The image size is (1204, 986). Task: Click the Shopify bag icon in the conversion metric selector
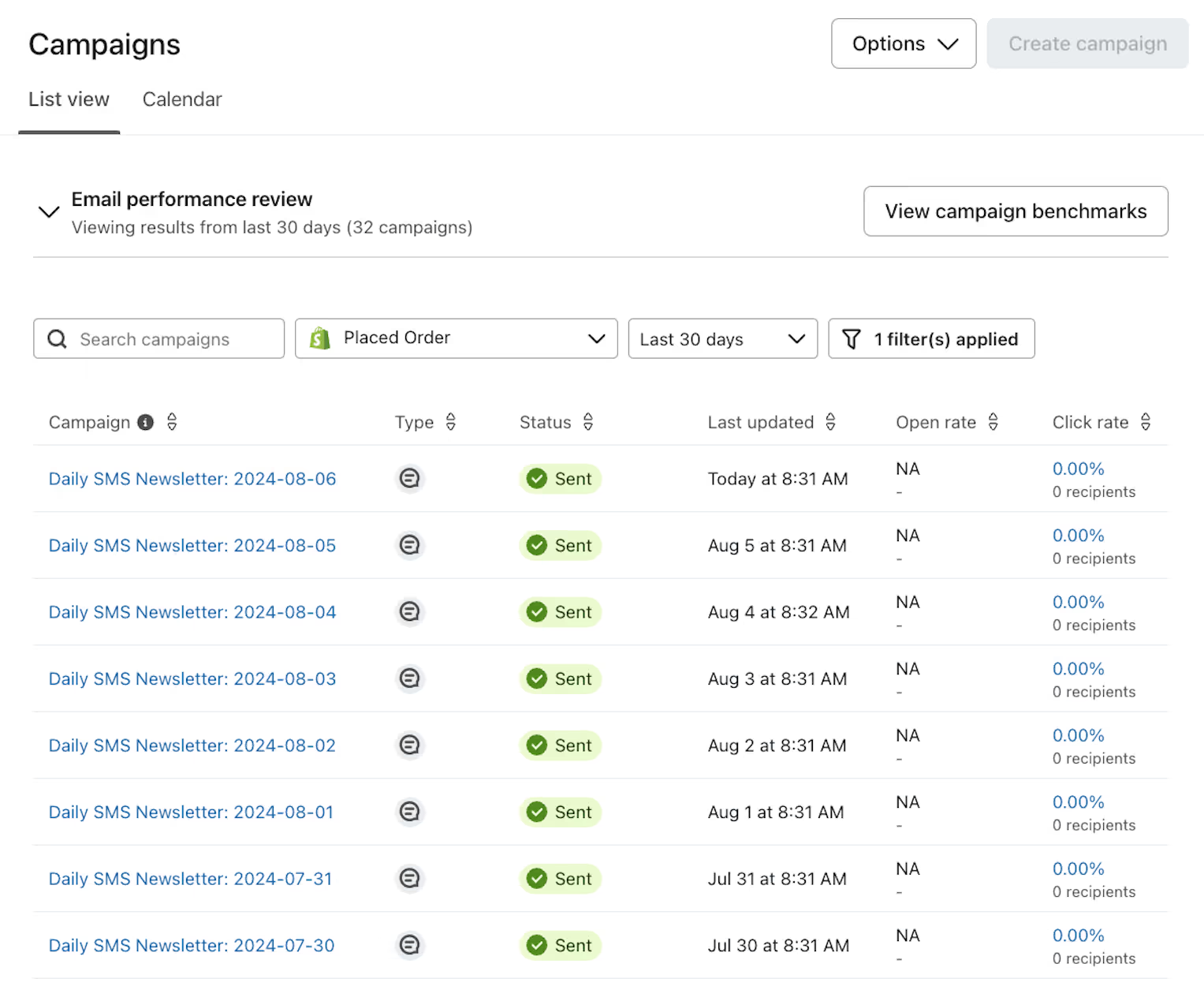click(320, 338)
